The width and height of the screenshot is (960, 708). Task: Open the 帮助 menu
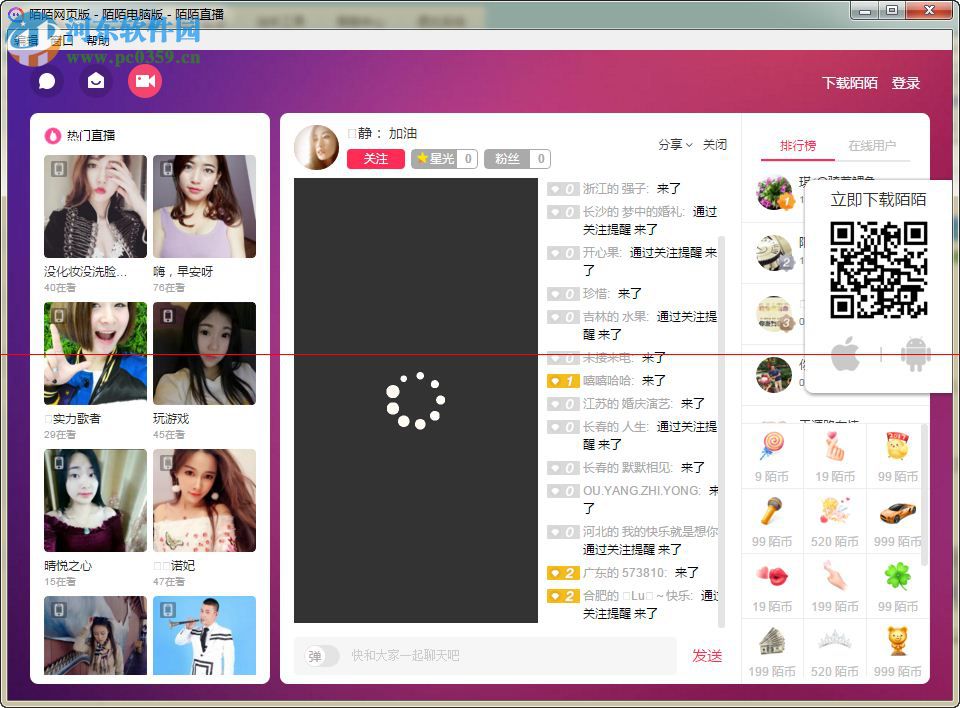point(97,40)
